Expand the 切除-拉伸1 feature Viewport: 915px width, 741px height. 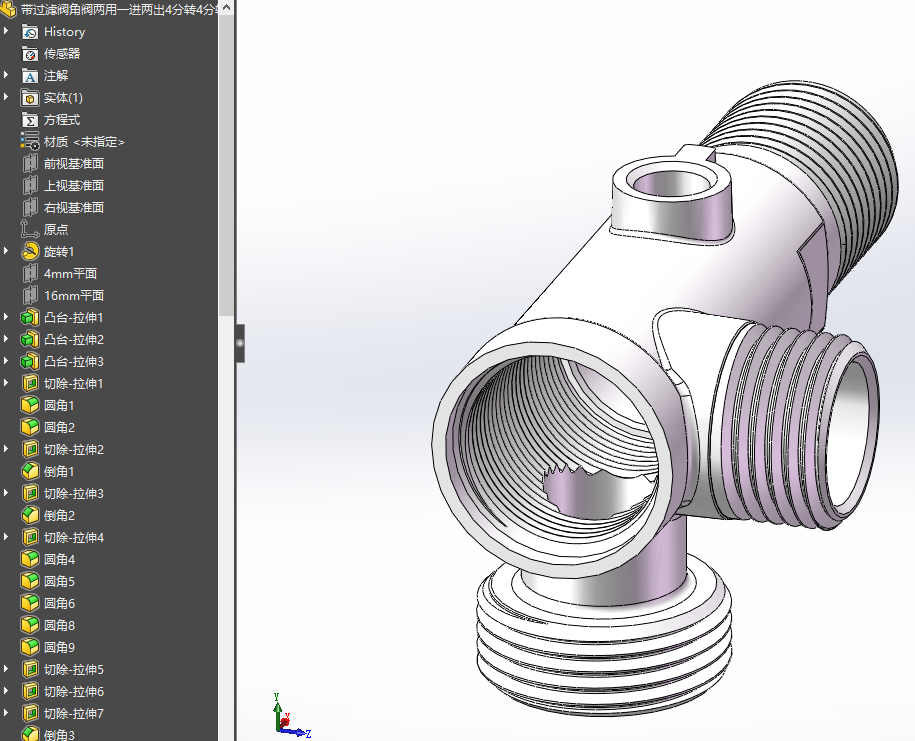(x=6, y=383)
